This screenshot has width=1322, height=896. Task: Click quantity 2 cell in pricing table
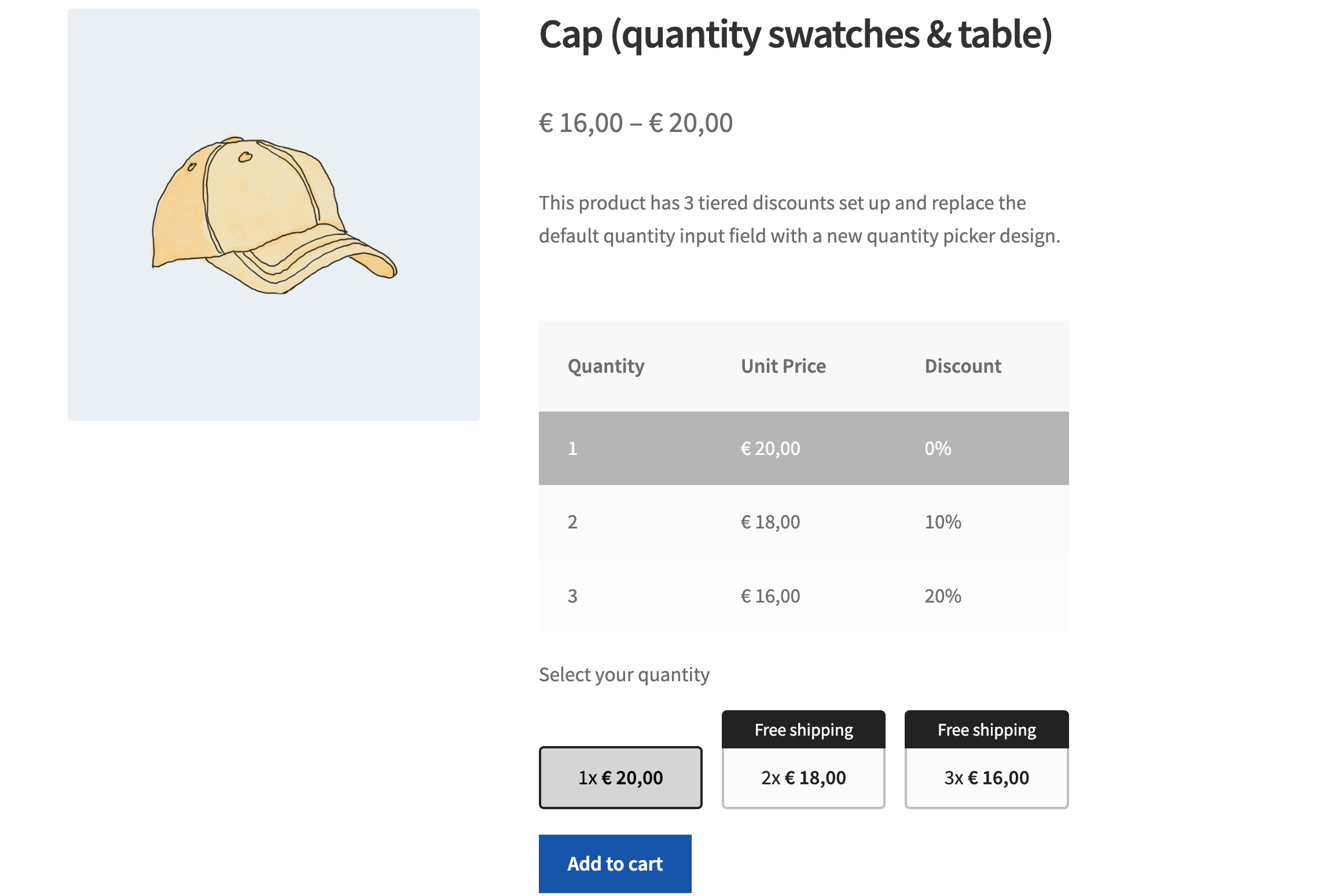[572, 522]
